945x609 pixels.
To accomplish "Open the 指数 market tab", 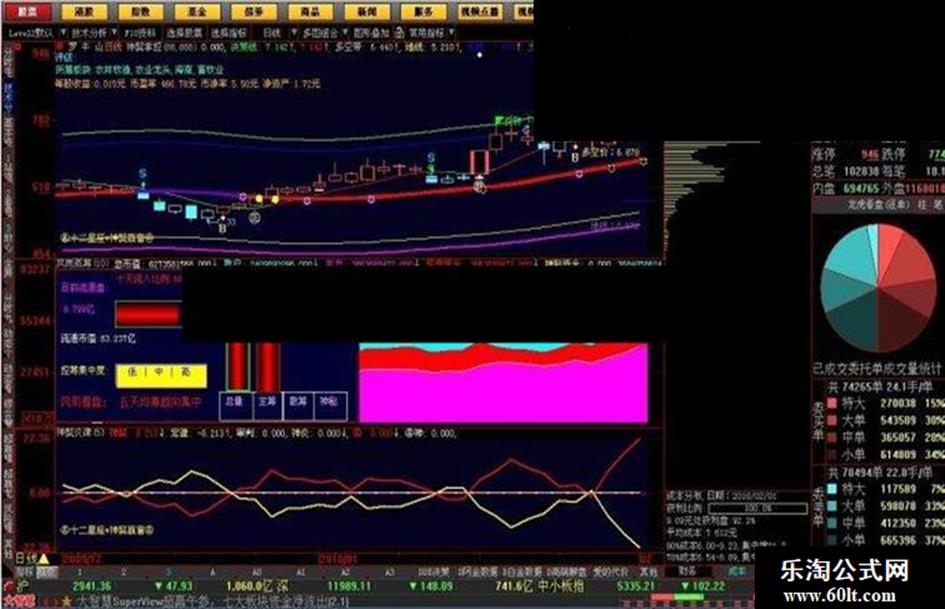I will (141, 11).
